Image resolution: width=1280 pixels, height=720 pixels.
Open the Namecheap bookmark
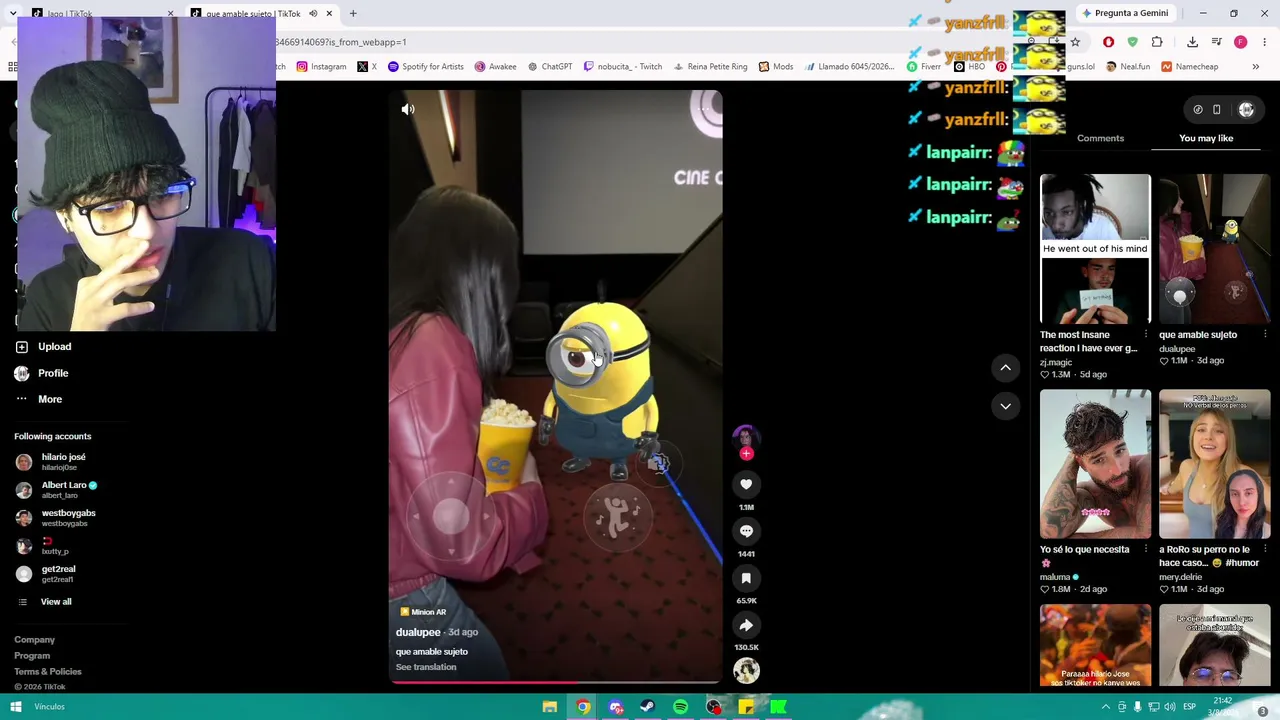pyautogui.click(x=1189, y=67)
